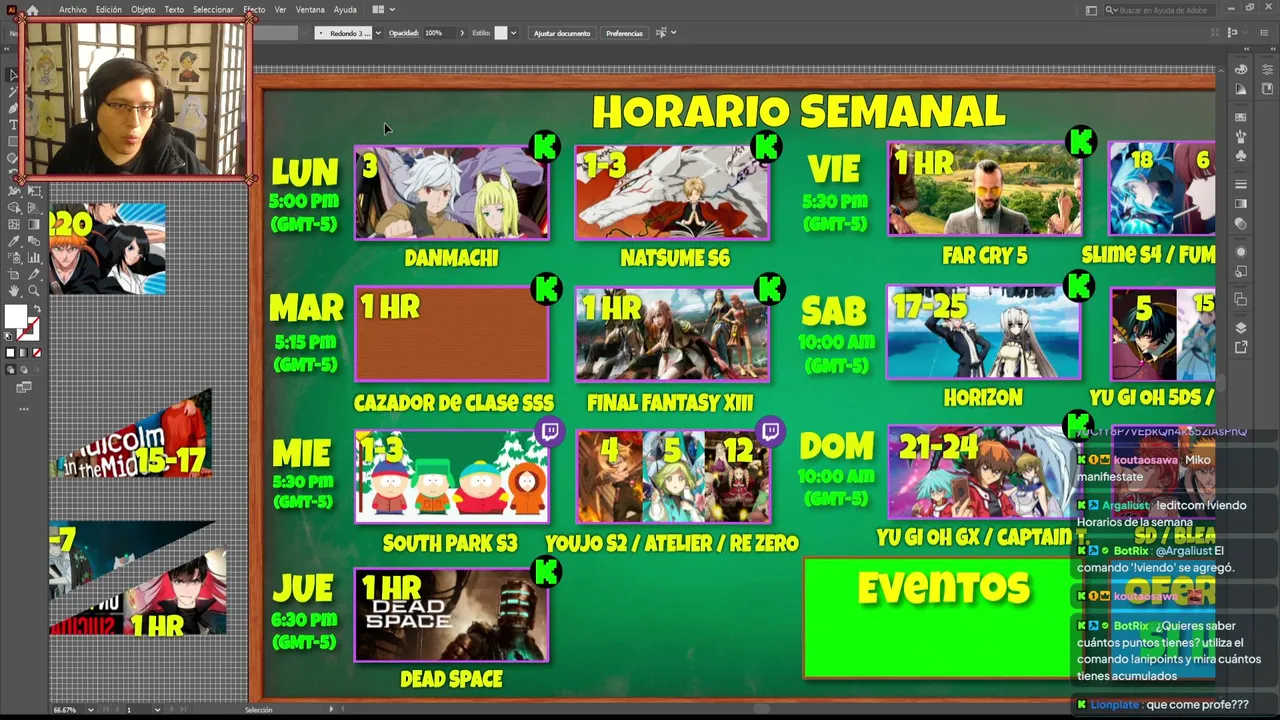Reset to default fill and stroke
Screen dimensions: 1280x720
(x=9, y=336)
